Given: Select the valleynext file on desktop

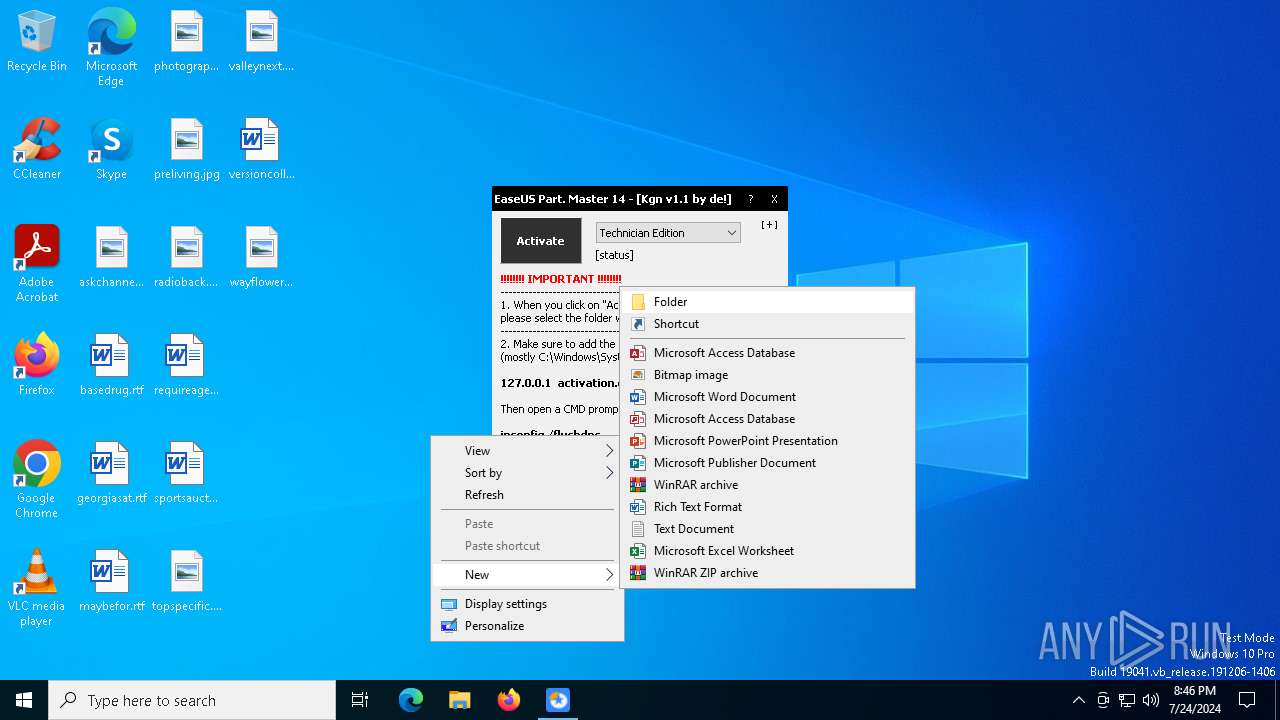Looking at the screenshot, I should click(x=261, y=42).
